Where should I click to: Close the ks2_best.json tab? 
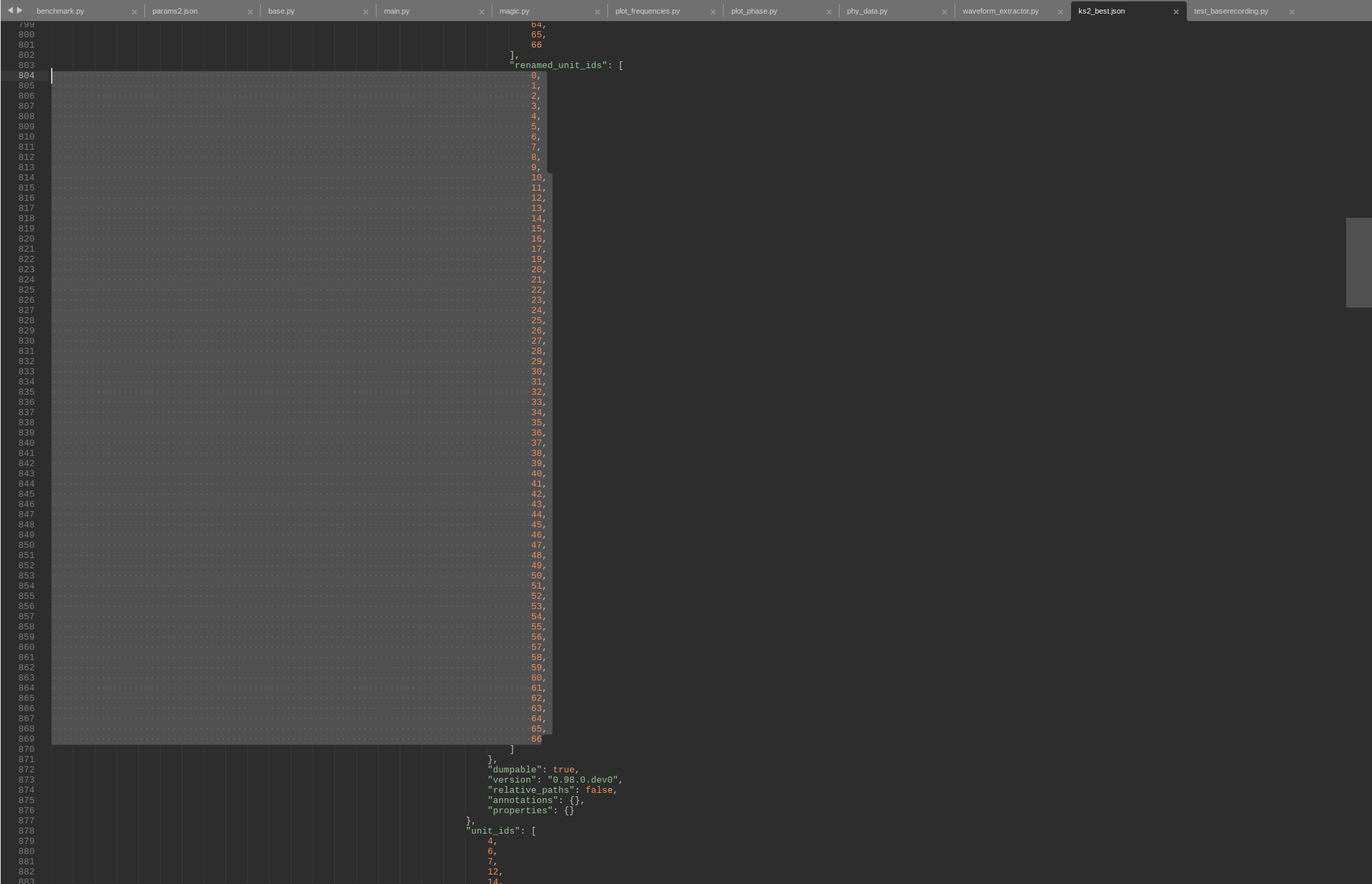(x=1176, y=11)
